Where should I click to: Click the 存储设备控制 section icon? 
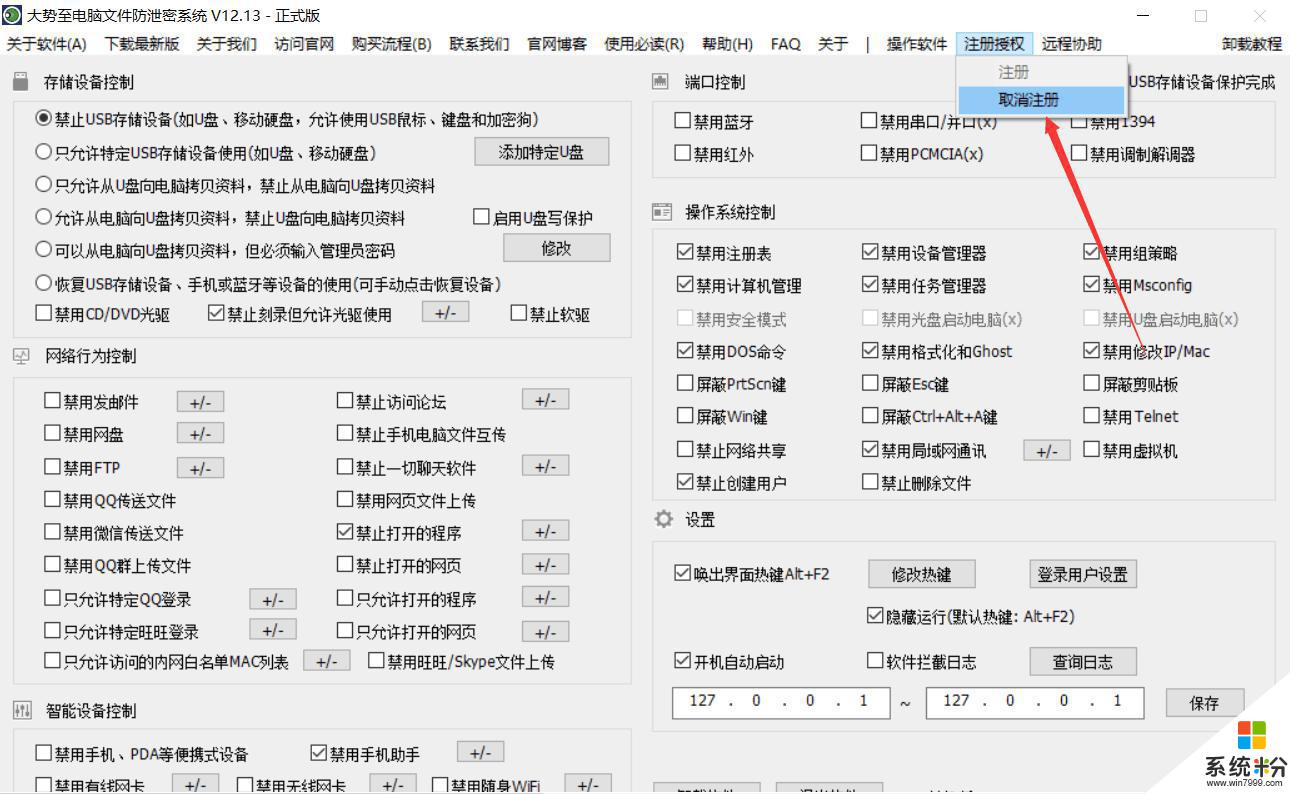[21, 81]
